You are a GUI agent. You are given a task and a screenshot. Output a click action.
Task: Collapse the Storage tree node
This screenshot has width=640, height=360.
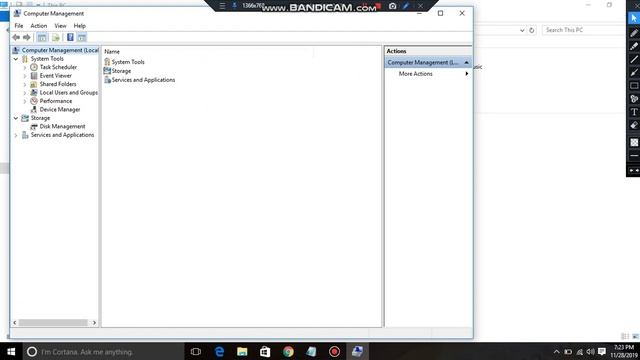pos(16,118)
